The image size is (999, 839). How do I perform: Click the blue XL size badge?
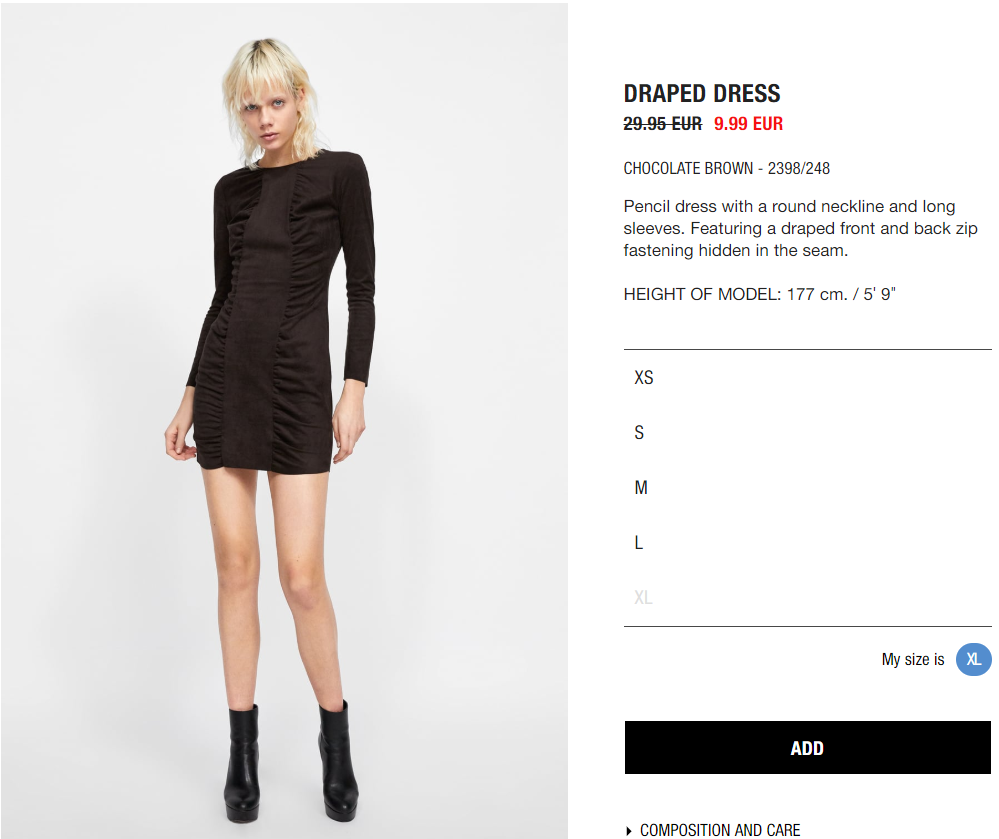click(973, 659)
